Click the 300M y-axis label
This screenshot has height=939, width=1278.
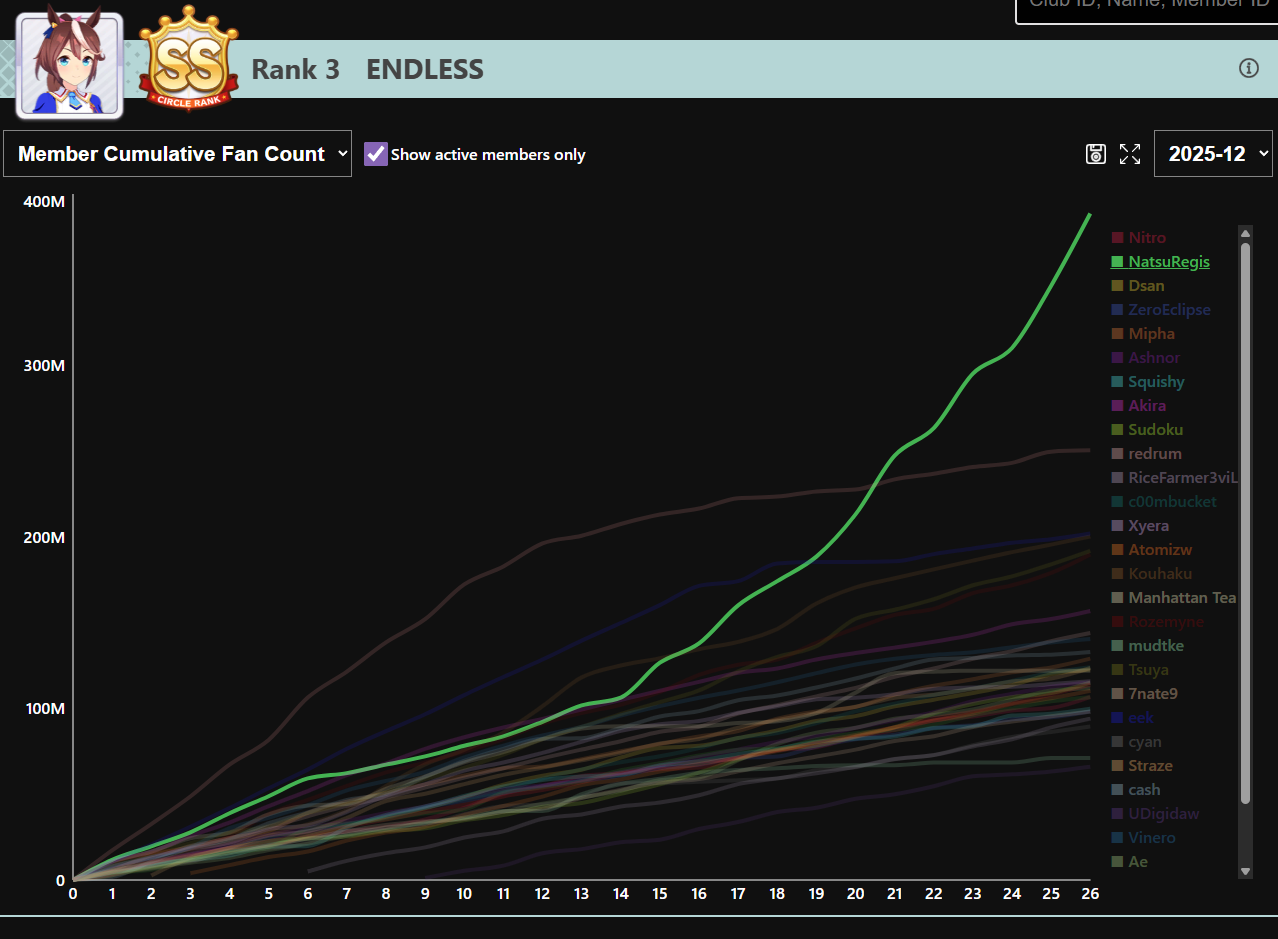[x=44, y=366]
